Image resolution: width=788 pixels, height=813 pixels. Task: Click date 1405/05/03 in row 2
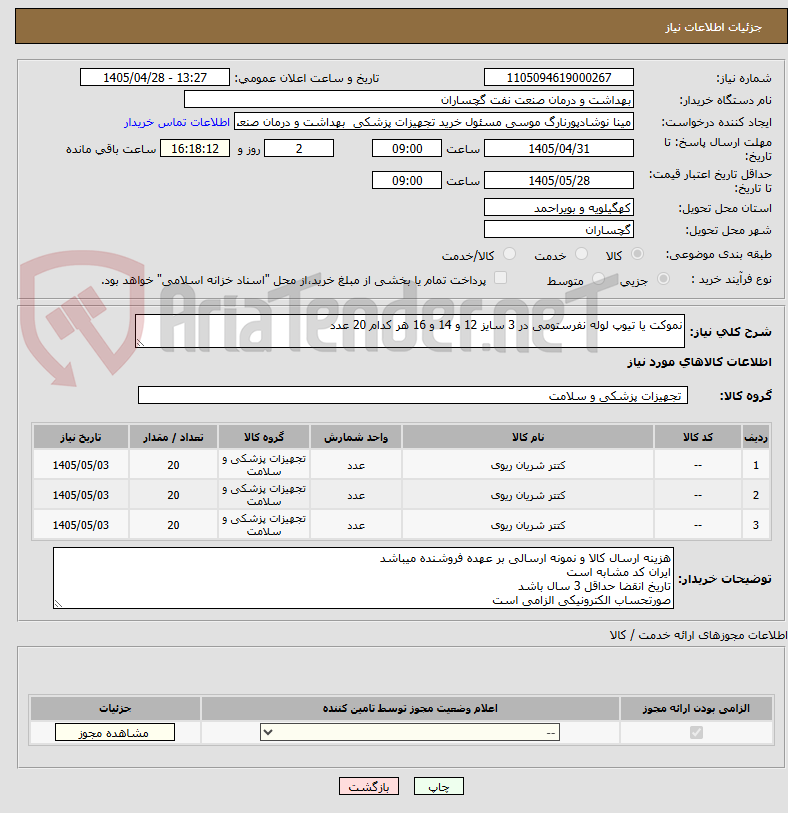pos(81,496)
